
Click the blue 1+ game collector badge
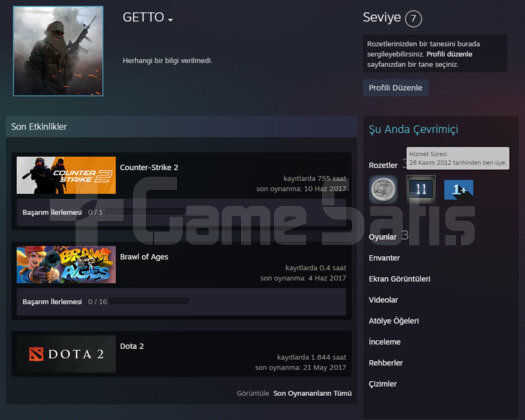click(458, 190)
